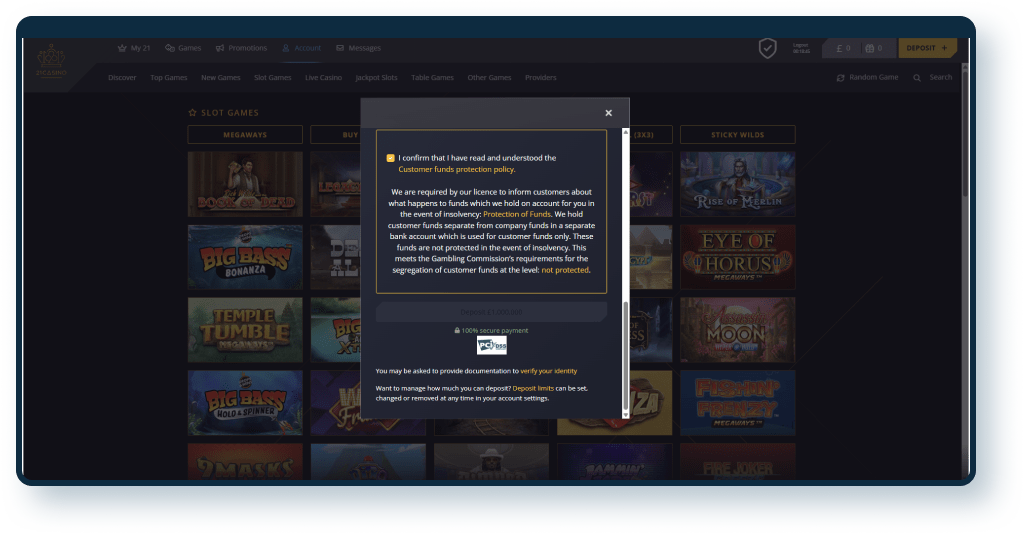Open the Customer funds protection policy link
The height and width of the screenshot is (534, 1024).
click(x=456, y=169)
